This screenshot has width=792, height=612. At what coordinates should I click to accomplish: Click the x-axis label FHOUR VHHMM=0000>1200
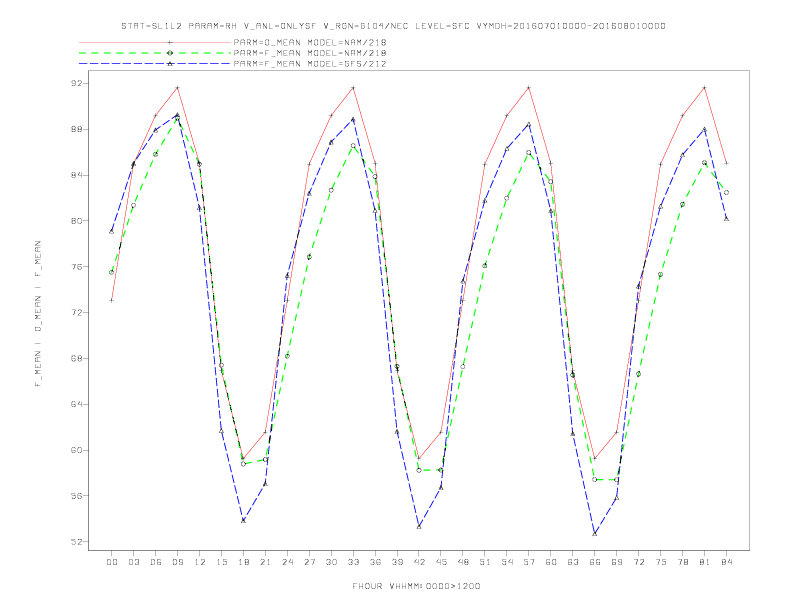click(416, 586)
